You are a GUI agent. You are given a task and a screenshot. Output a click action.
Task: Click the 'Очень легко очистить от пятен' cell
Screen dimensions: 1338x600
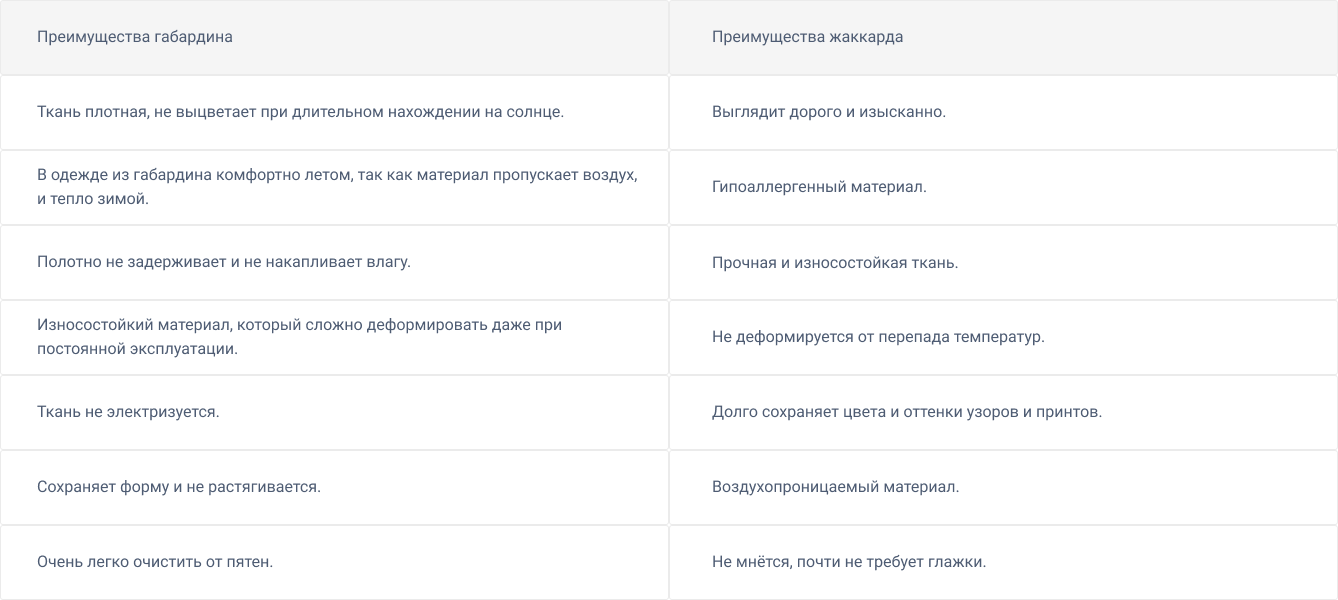(x=155, y=562)
